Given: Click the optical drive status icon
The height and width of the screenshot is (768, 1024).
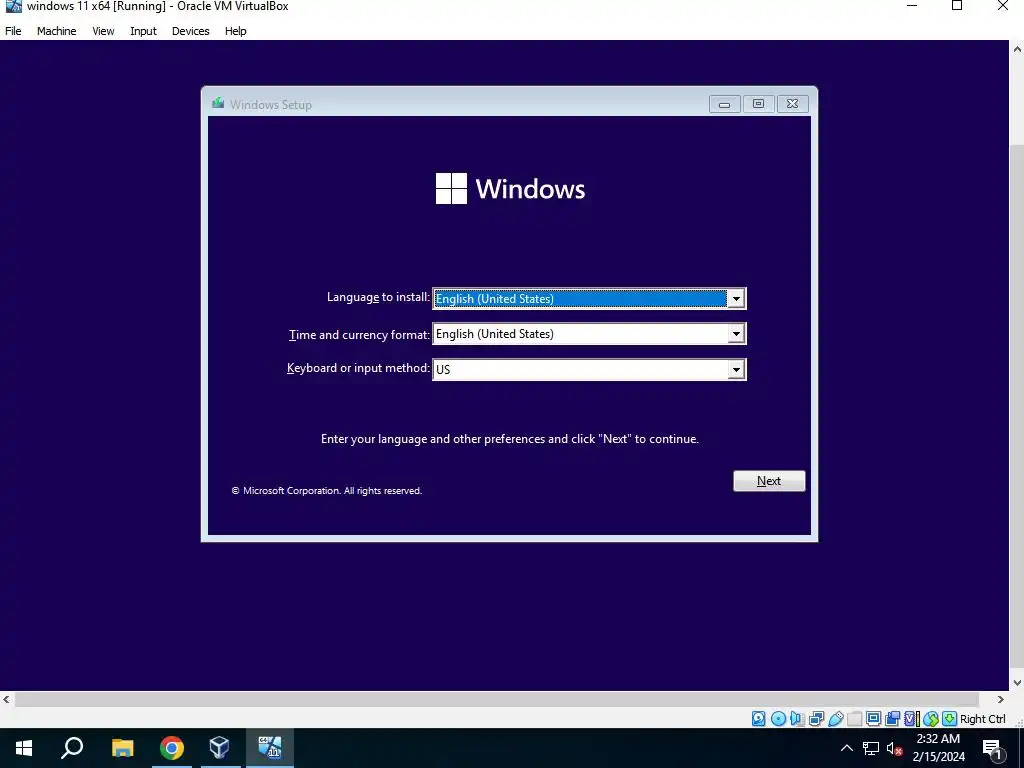Looking at the screenshot, I should pyautogui.click(x=778, y=718).
